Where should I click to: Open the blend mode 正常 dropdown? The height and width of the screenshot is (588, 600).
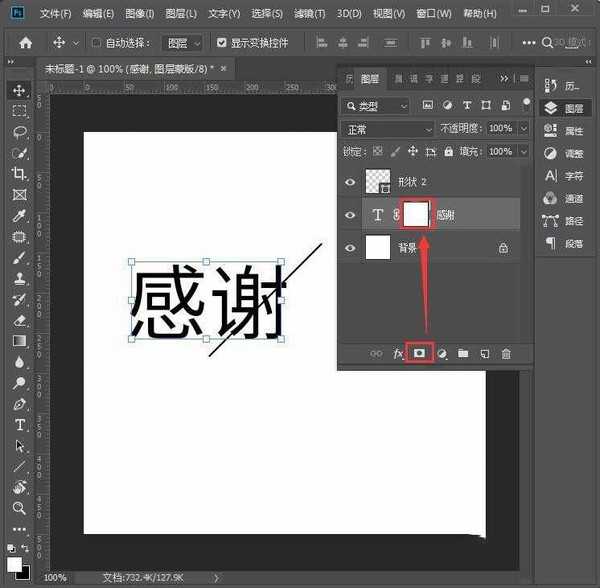(x=387, y=129)
